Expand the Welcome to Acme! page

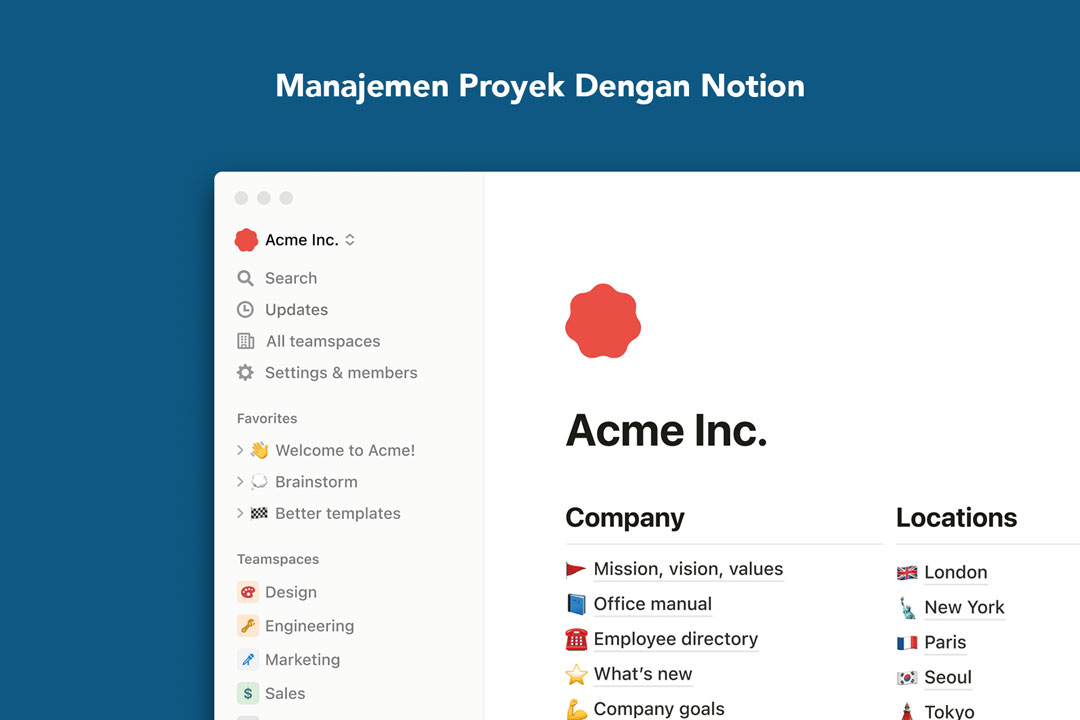(x=240, y=450)
